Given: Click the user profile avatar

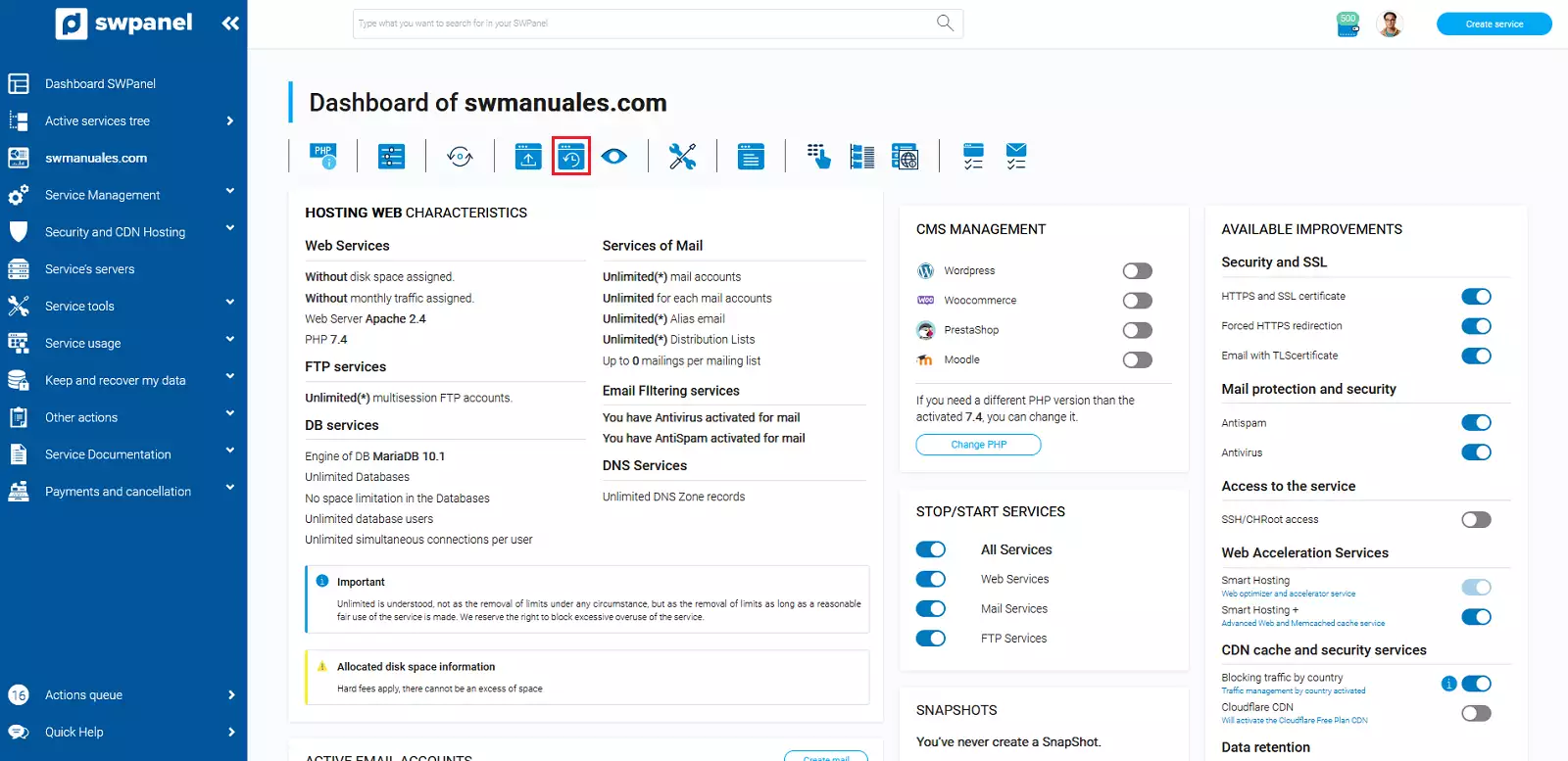Looking at the screenshot, I should [x=1390, y=24].
